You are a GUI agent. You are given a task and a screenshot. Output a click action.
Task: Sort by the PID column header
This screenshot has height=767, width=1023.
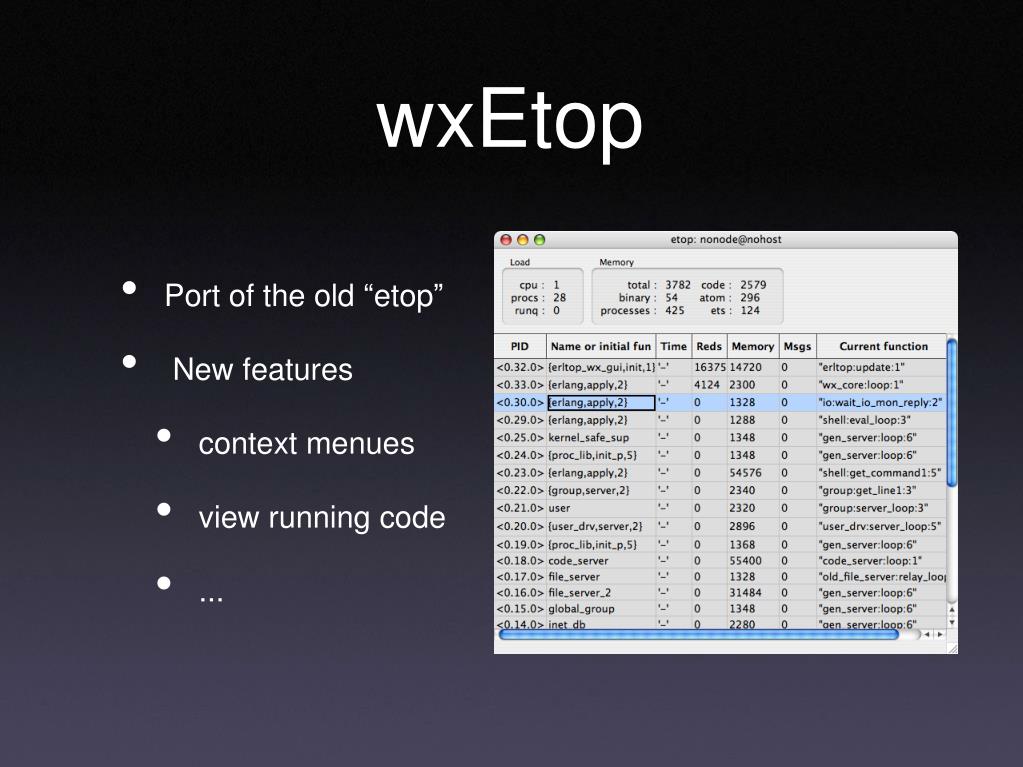(x=520, y=346)
